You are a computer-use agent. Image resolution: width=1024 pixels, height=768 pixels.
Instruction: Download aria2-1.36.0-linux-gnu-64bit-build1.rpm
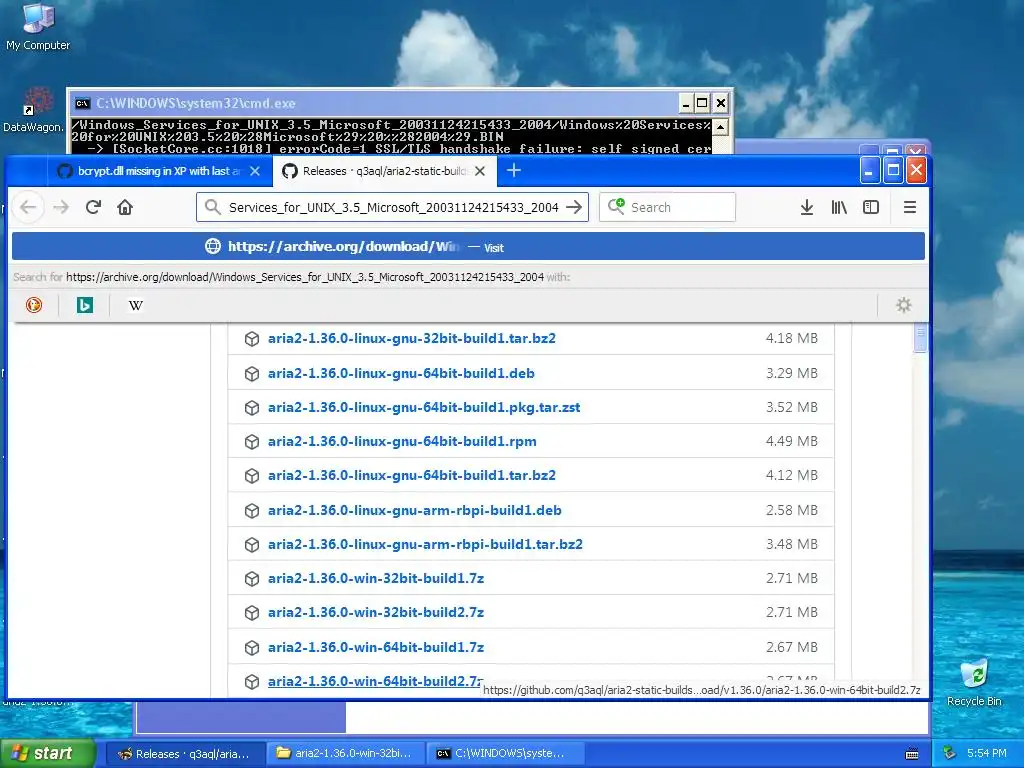pos(402,441)
